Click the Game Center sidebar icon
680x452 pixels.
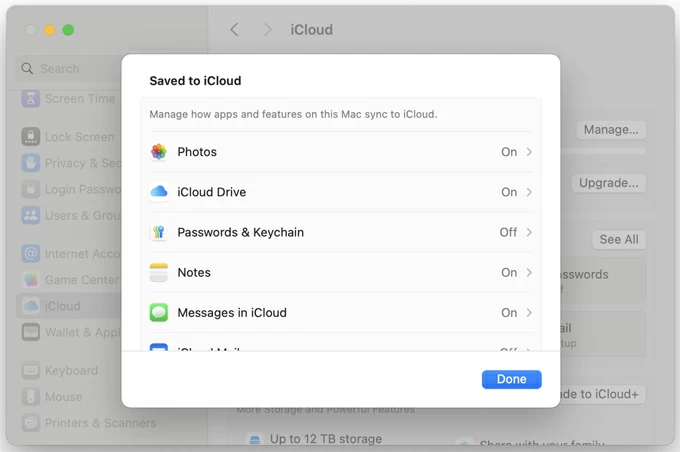click(31, 280)
